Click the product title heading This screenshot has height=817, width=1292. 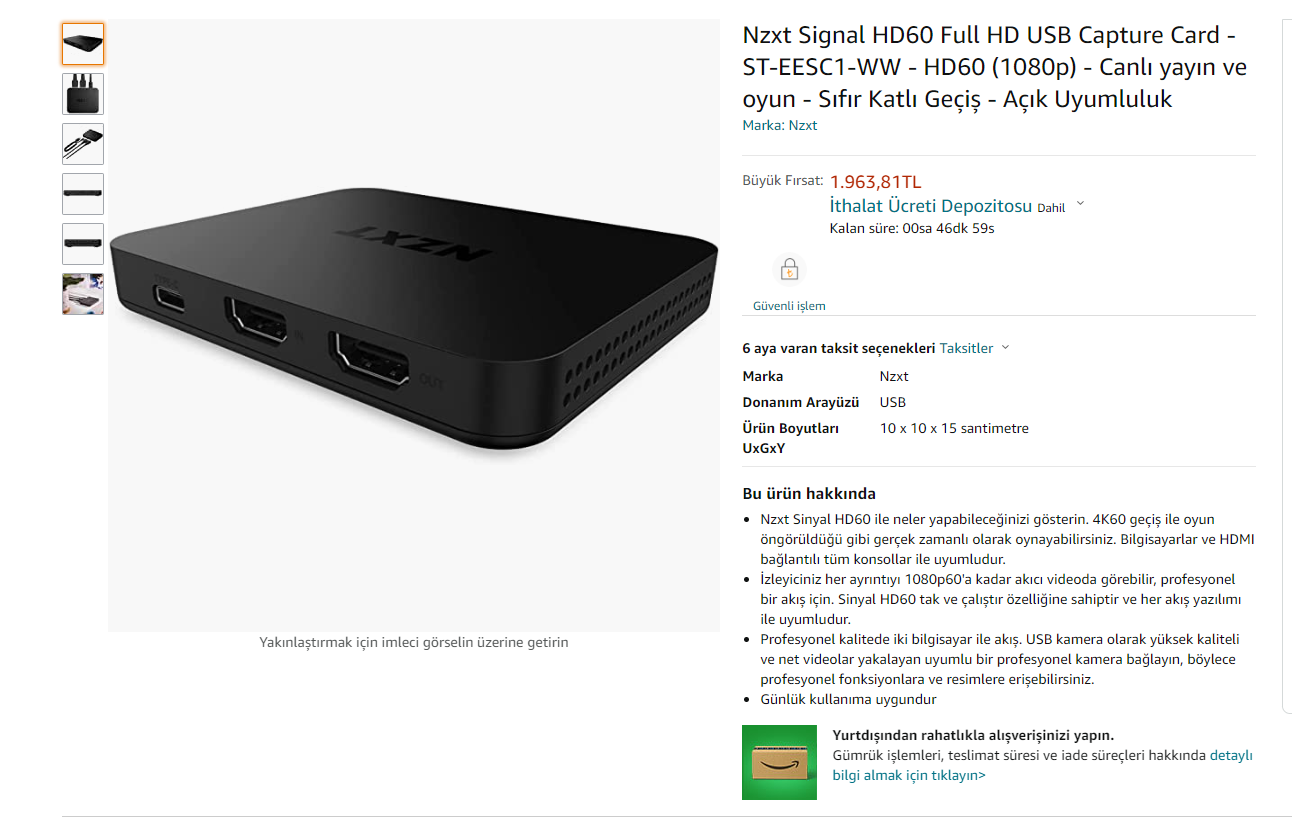(x=995, y=67)
